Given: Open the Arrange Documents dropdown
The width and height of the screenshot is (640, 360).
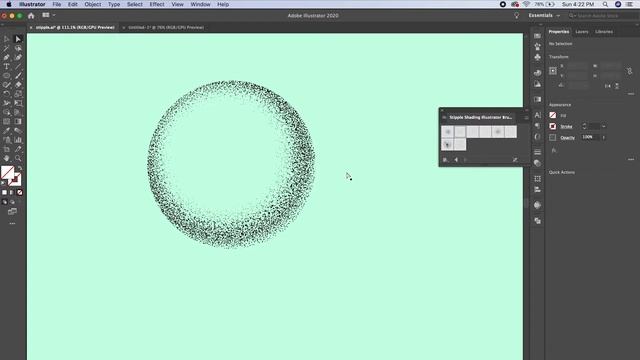Looking at the screenshot, I should point(49,16).
